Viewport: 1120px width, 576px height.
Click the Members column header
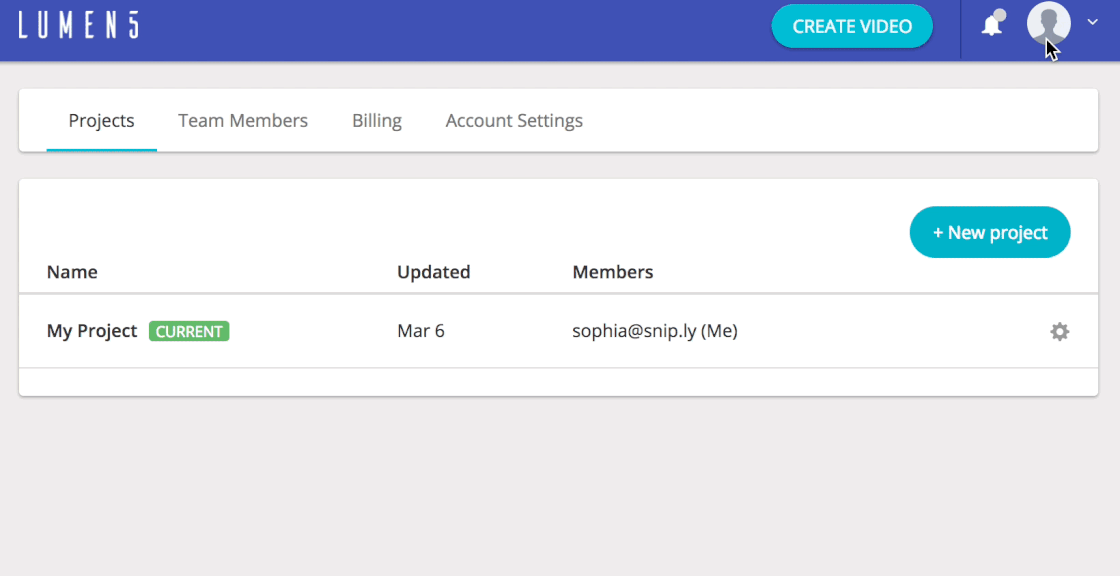[612, 272]
